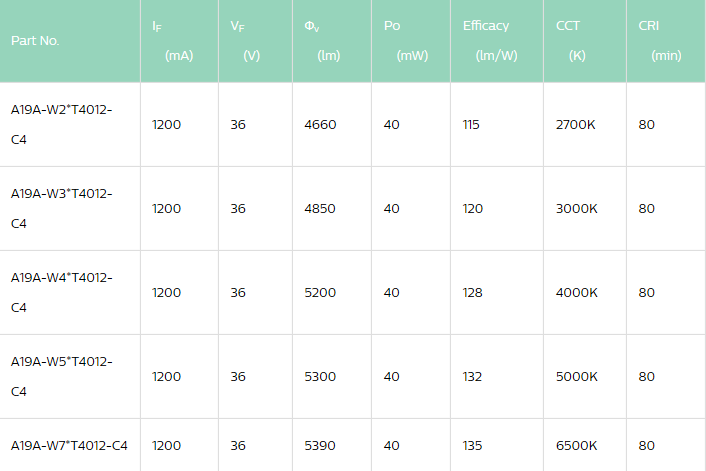Click the 3000K color temperature cell

[576, 209]
